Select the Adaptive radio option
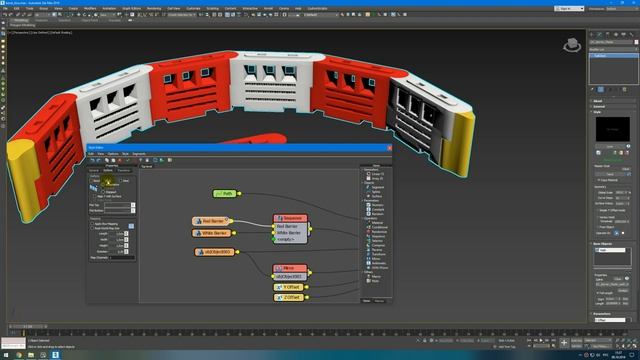 click(x=103, y=184)
